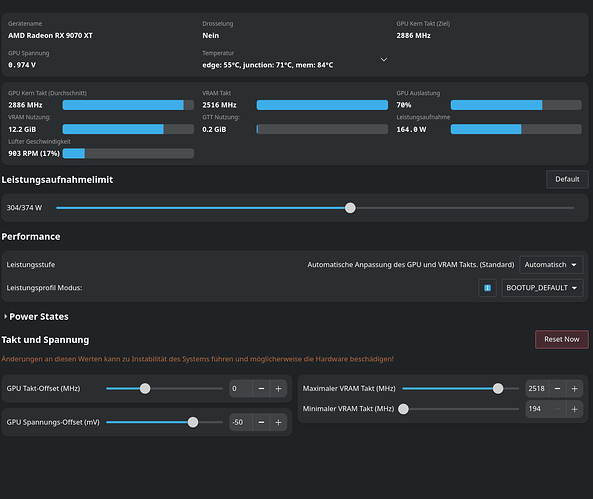
Task: Decrease Maximaler VRAM Takt with minus button
Action: [x=557, y=389]
